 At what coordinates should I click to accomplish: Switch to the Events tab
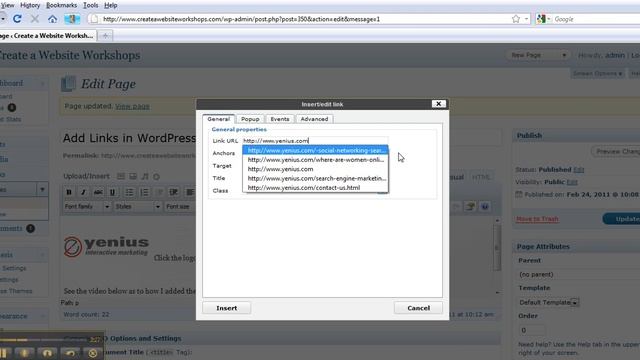280,119
